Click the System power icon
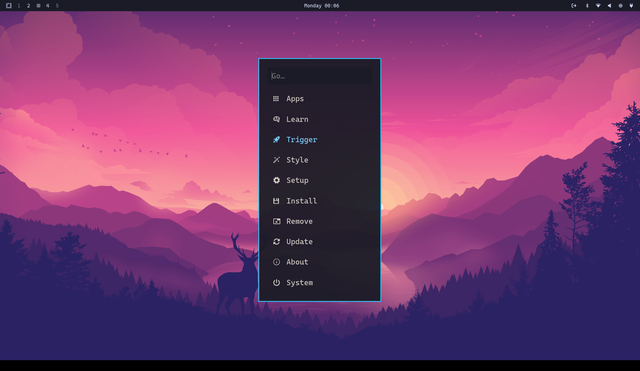Screen dimensions: 640x371 pyautogui.click(x=276, y=282)
